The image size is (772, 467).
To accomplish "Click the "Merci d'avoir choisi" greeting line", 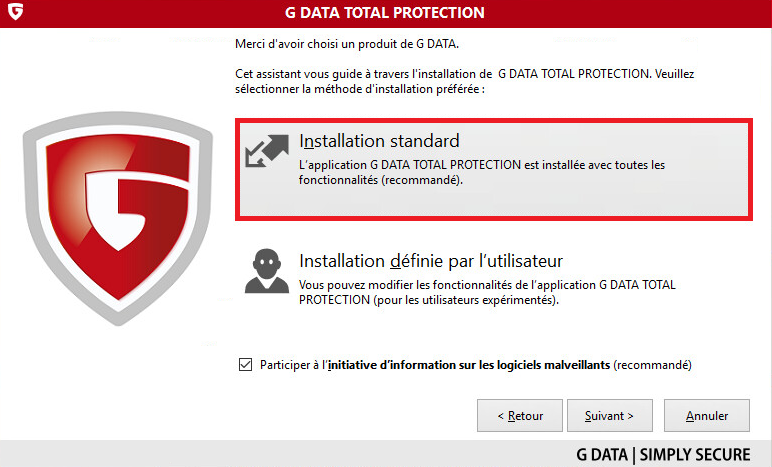I will (347, 44).
